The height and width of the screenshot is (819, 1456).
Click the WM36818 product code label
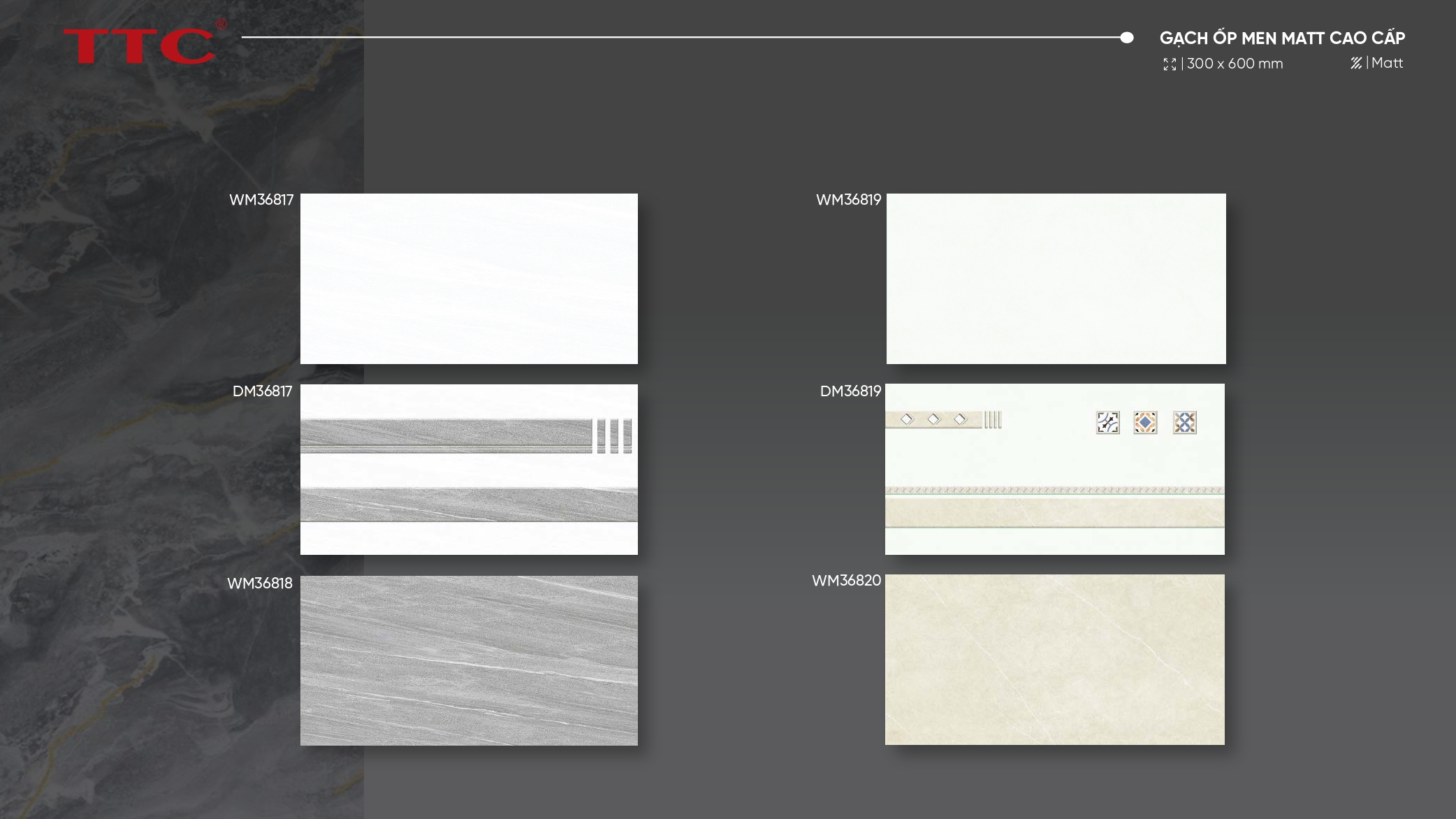pos(260,584)
